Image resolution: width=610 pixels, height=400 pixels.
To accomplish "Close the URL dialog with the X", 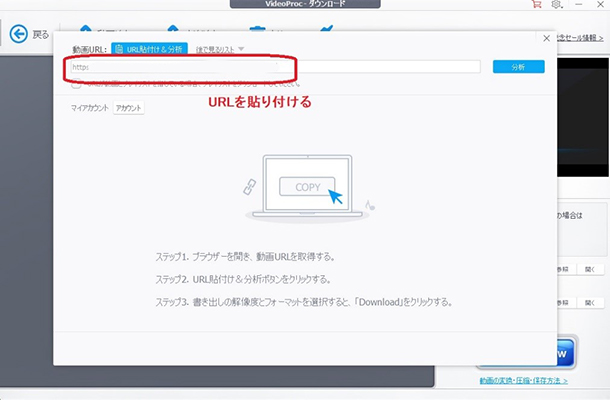I will (547, 38).
